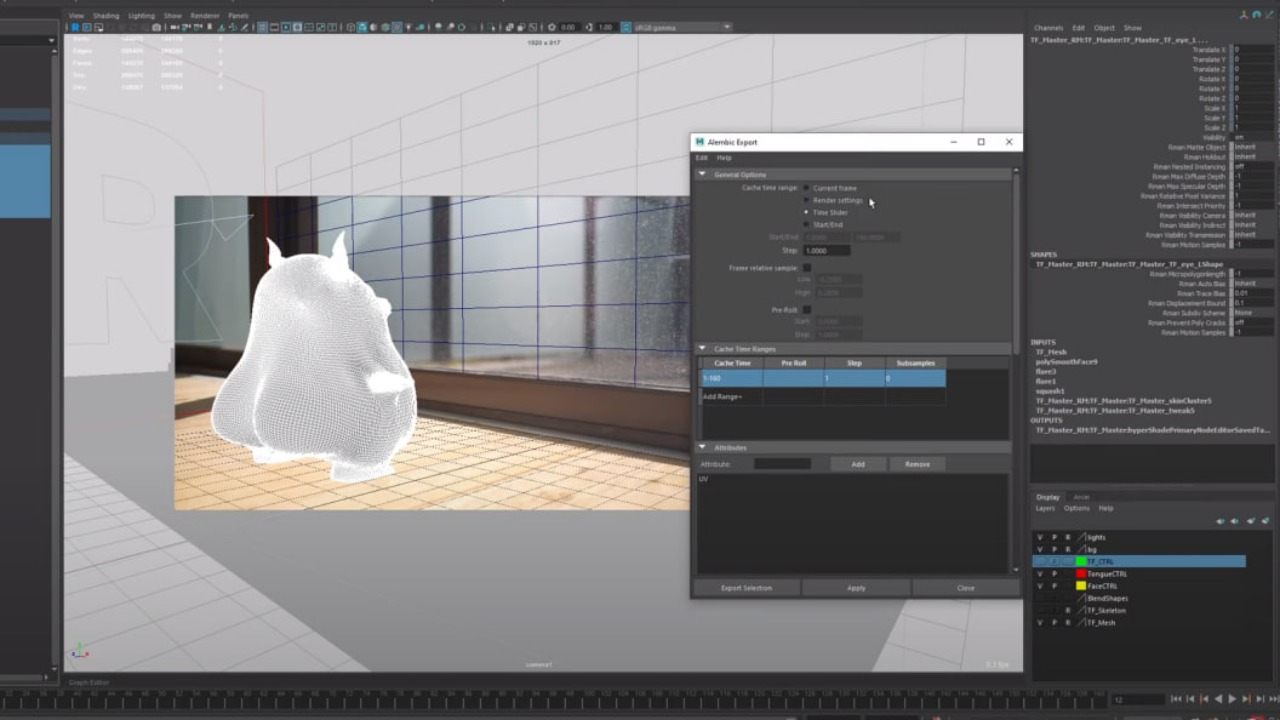
Task: Switch to the Anim tab in the layer editor
Action: (x=1081, y=497)
